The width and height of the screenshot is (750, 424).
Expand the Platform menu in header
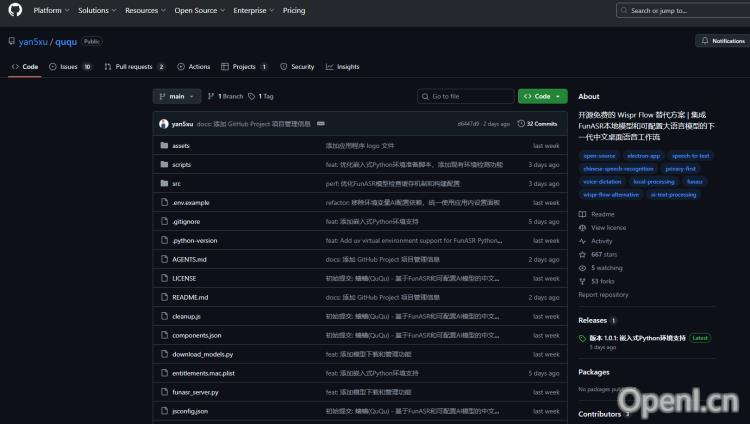pyautogui.click(x=50, y=10)
